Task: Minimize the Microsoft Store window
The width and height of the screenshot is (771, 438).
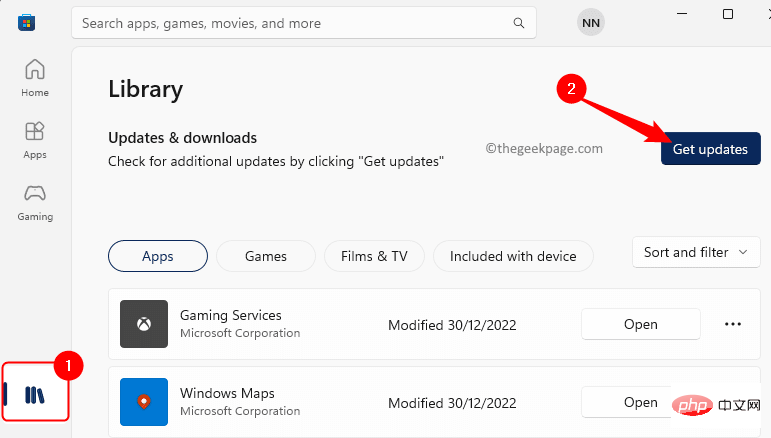Action: [x=682, y=14]
